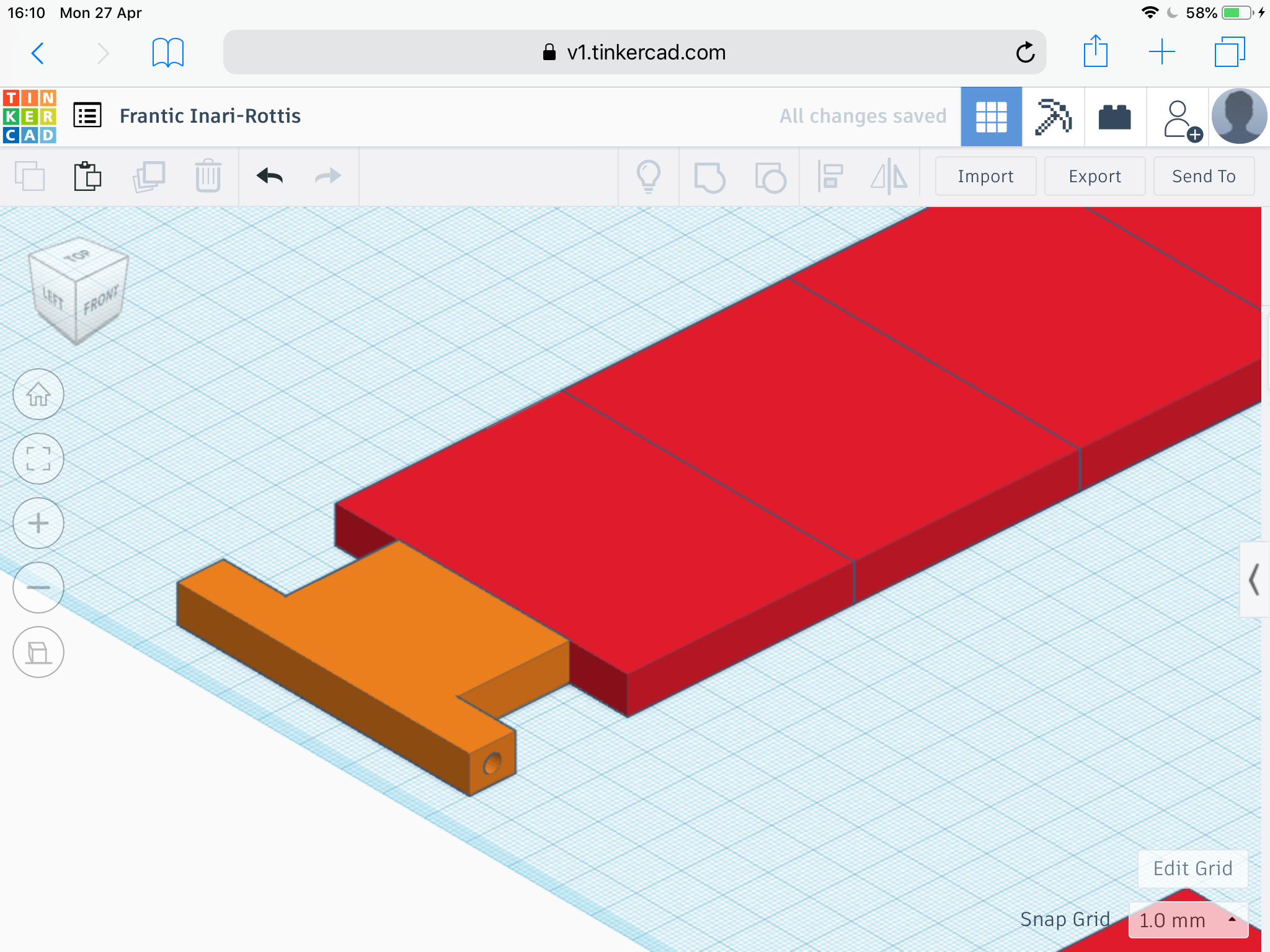The height and width of the screenshot is (952, 1270).
Task: Go back with Safari back arrow
Action: (x=38, y=53)
